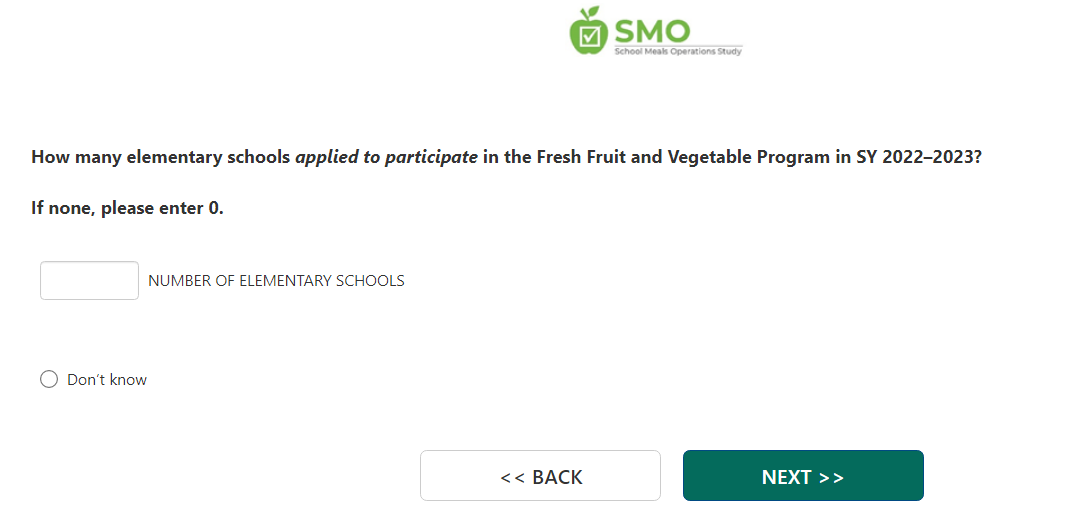Viewport: 1076px width, 528px height.
Task: Click the double chevrons on the NEXT button
Action: (831, 478)
